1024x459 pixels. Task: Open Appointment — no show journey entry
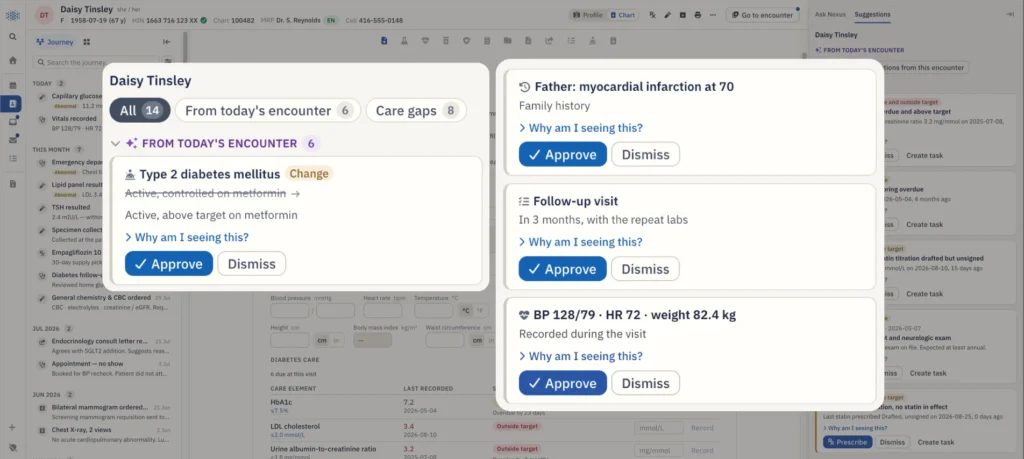point(105,368)
